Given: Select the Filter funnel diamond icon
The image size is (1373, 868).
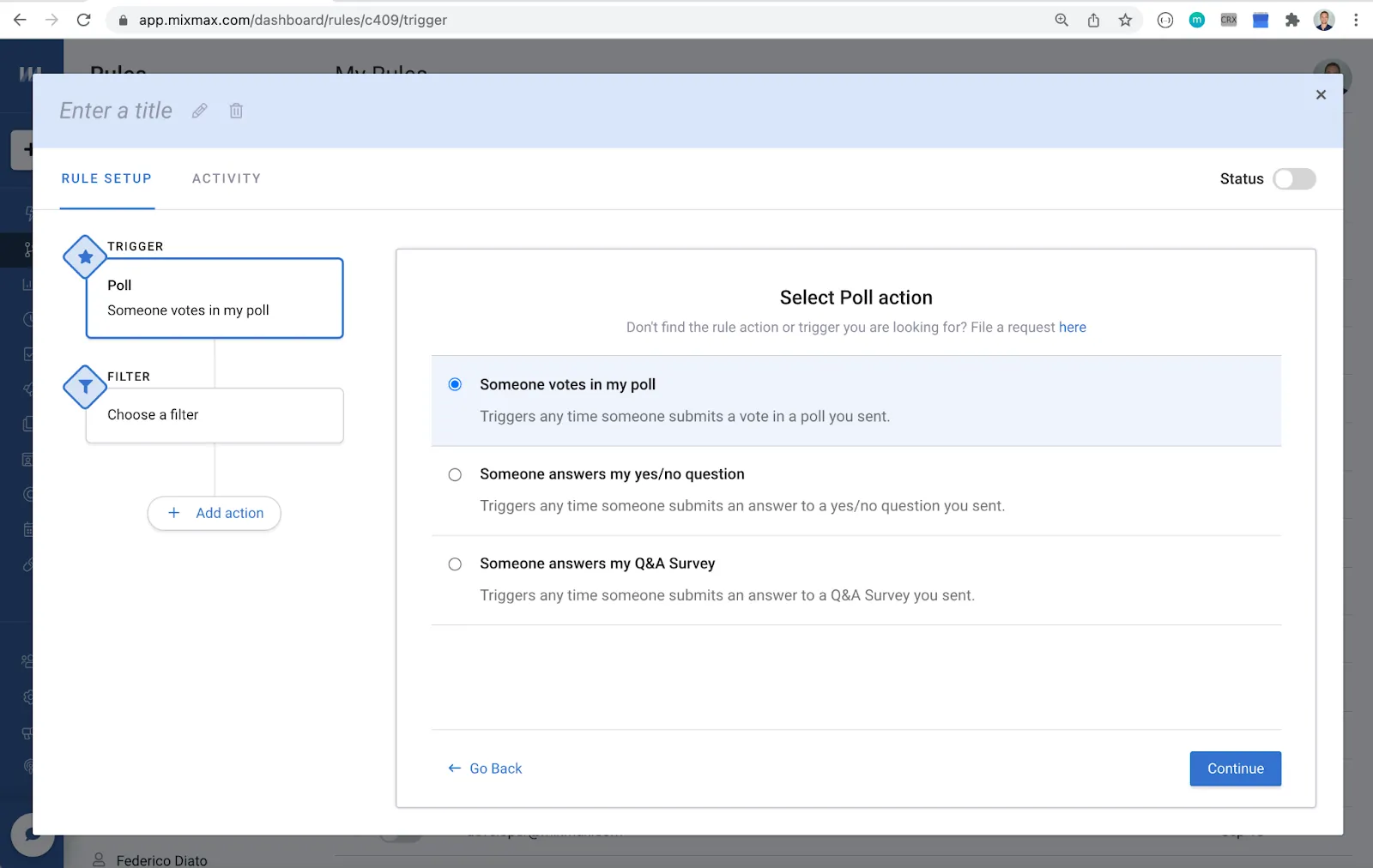Looking at the screenshot, I should tap(85, 387).
